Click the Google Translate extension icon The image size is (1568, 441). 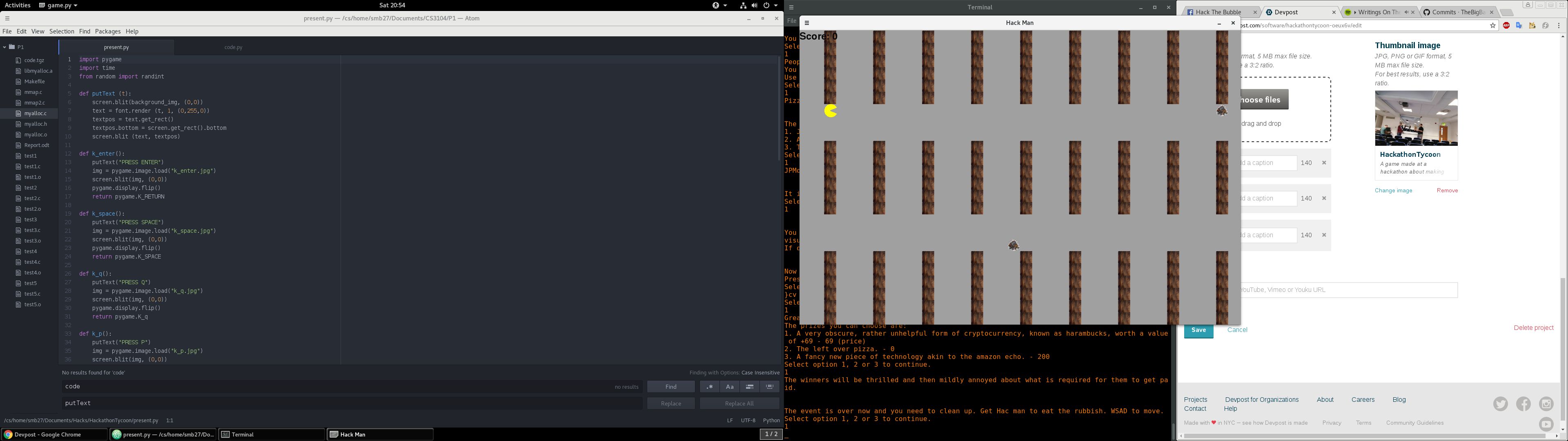pyautogui.click(x=1519, y=26)
